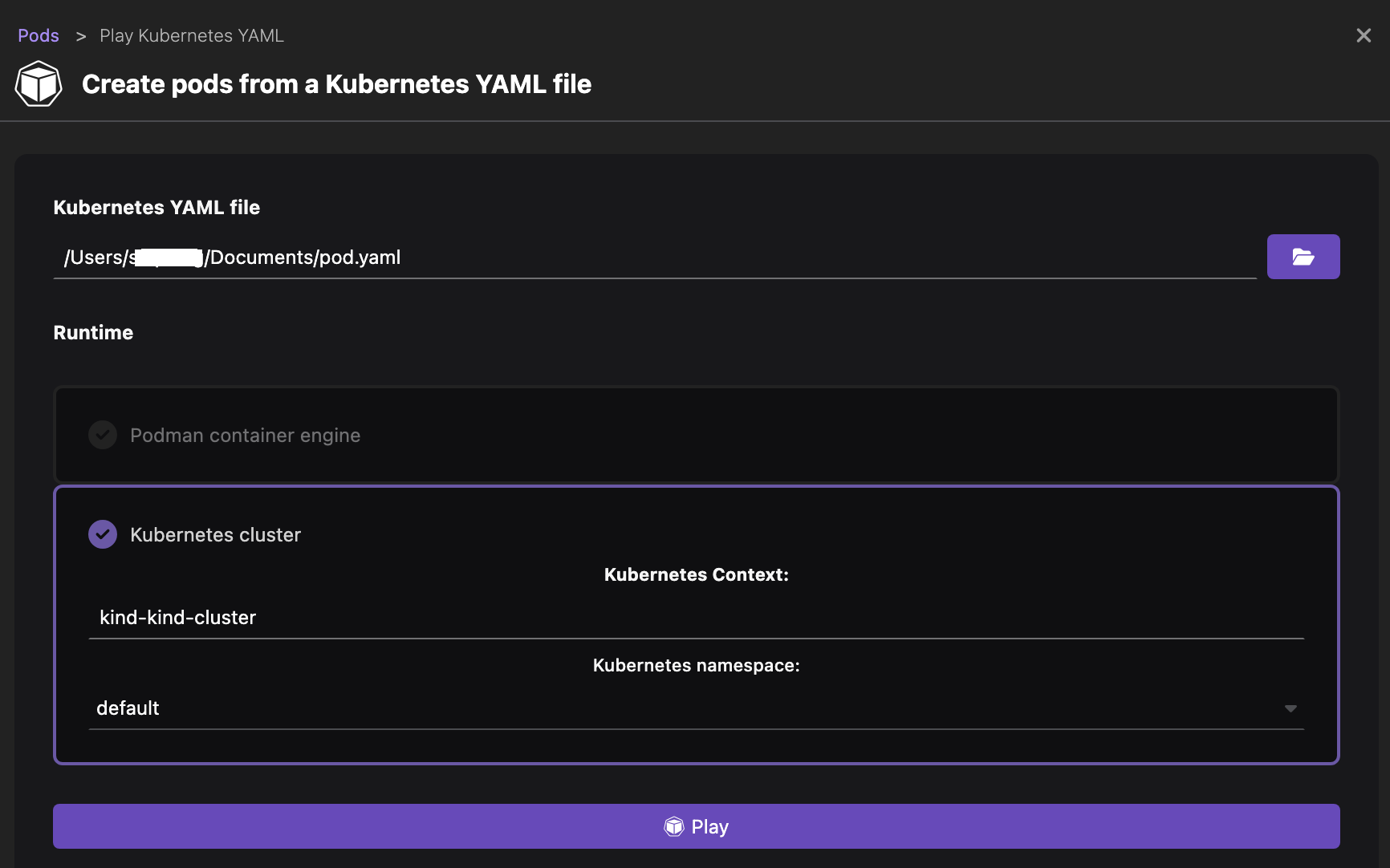Click the Play Kubernetes YAML breadcrumb item
The image size is (1390, 868).
[191, 34]
